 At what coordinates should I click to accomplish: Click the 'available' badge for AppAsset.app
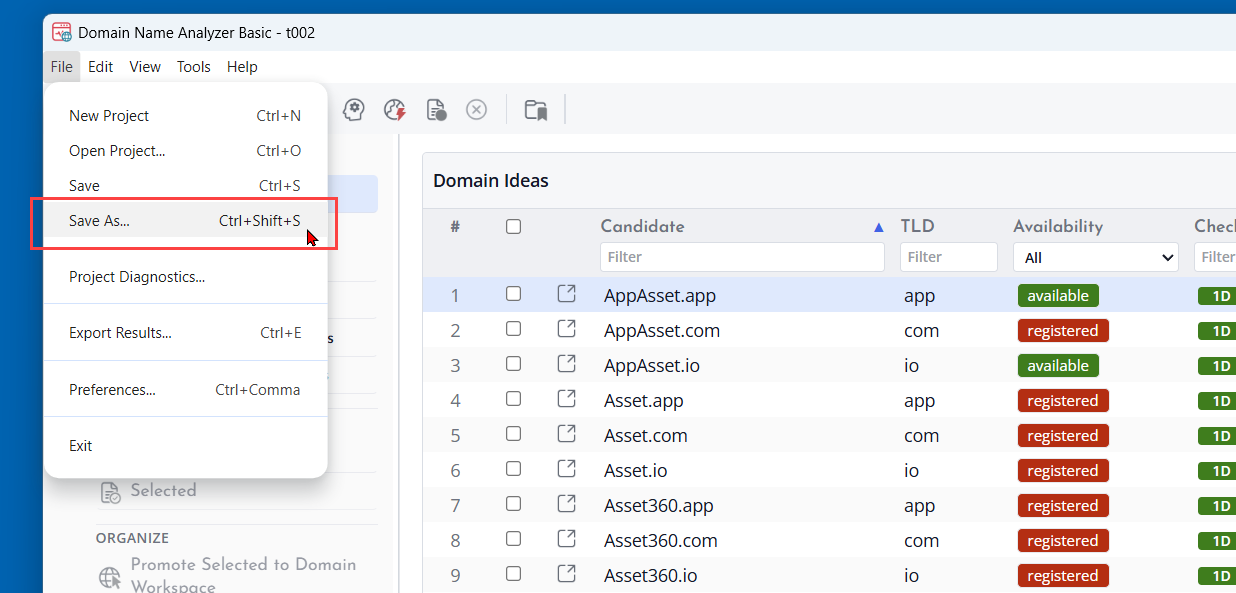pyautogui.click(x=1058, y=295)
